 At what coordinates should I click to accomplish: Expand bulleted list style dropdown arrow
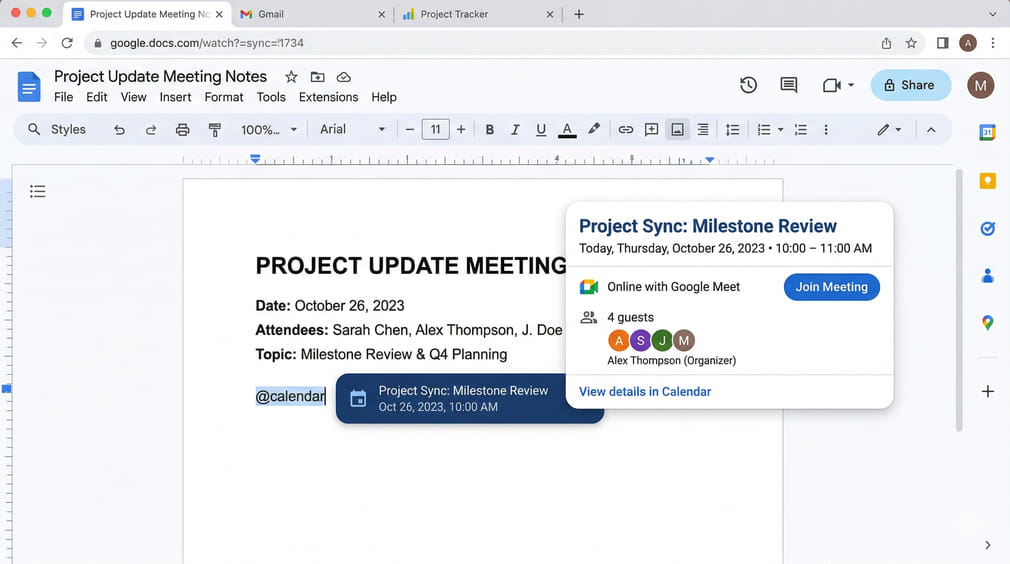tap(781, 130)
